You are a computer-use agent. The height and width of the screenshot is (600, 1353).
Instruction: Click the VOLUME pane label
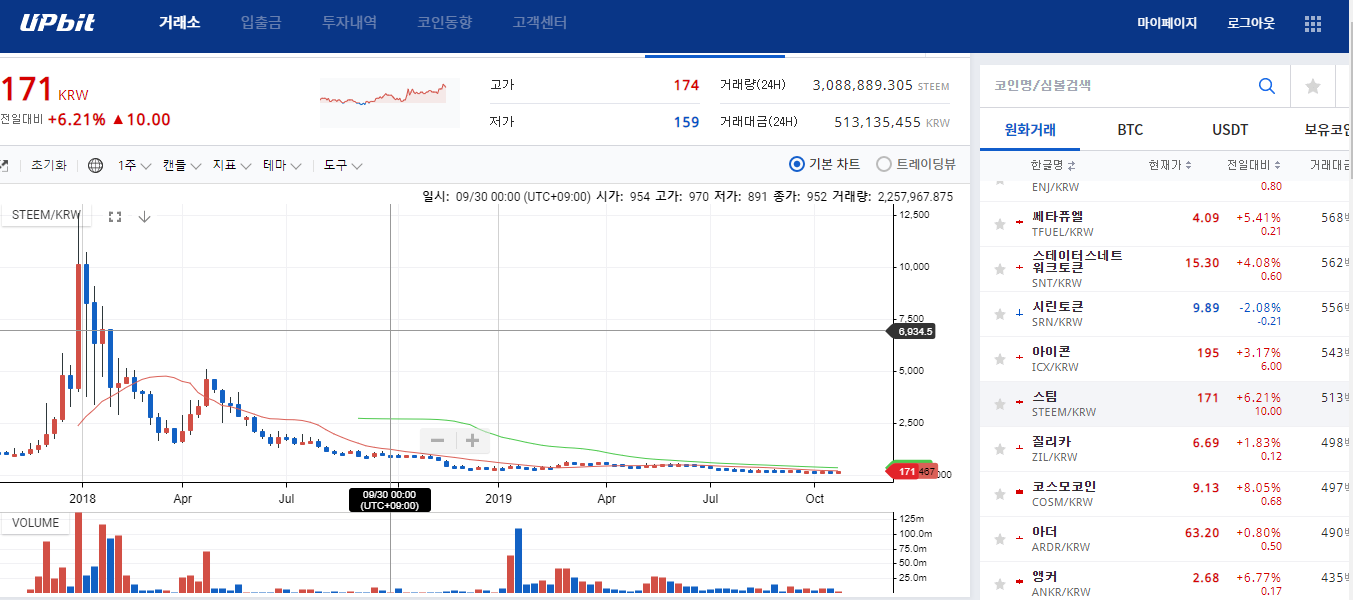[35, 523]
